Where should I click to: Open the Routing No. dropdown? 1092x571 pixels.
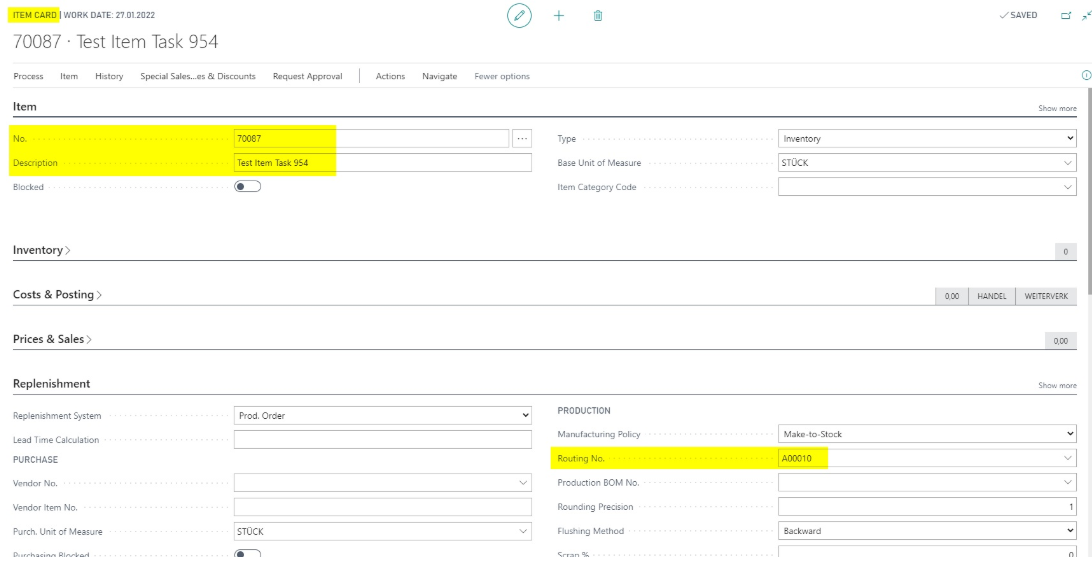click(927, 458)
